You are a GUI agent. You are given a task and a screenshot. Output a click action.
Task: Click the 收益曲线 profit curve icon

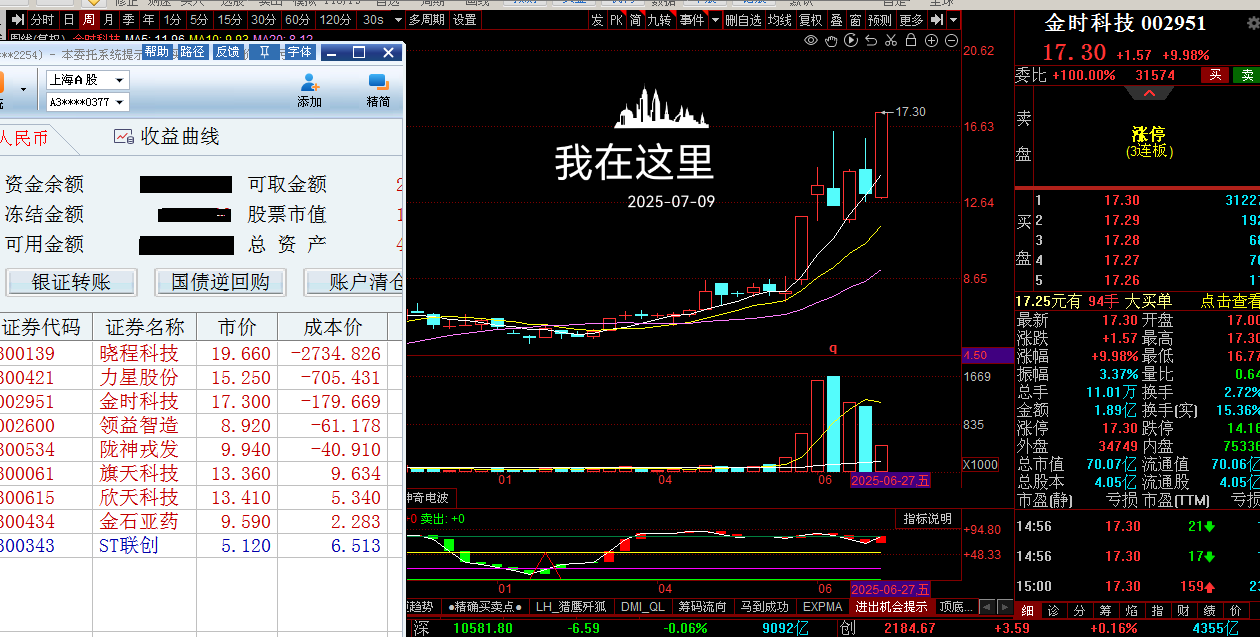coord(123,137)
